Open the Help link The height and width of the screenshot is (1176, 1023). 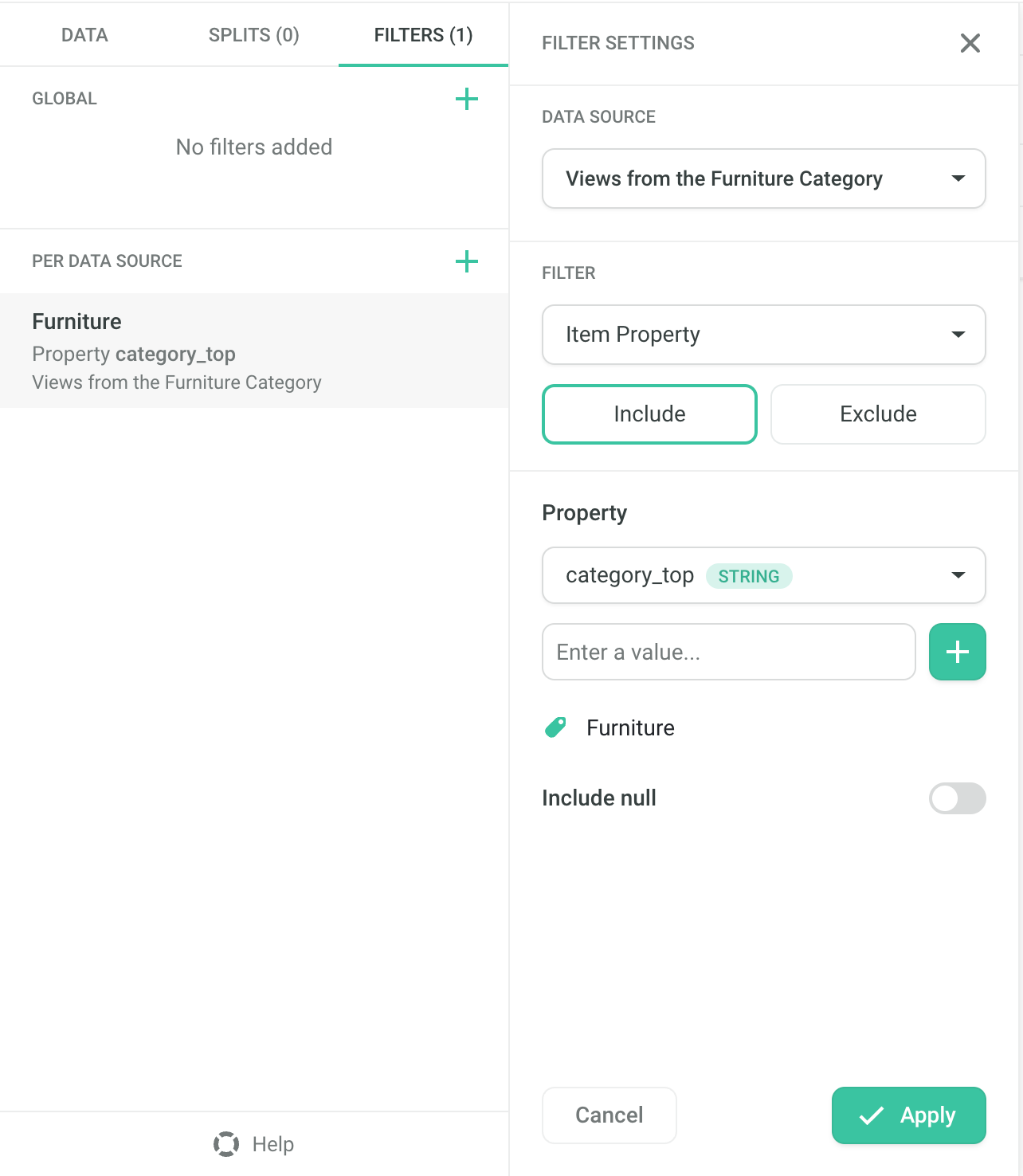pos(273,1144)
